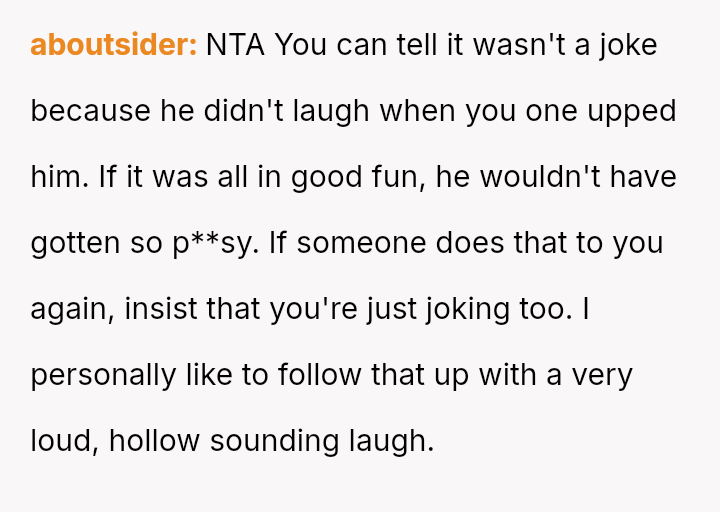The image size is (720, 512).
Task: Click the word "insist" in the comment
Action: pos(160,309)
